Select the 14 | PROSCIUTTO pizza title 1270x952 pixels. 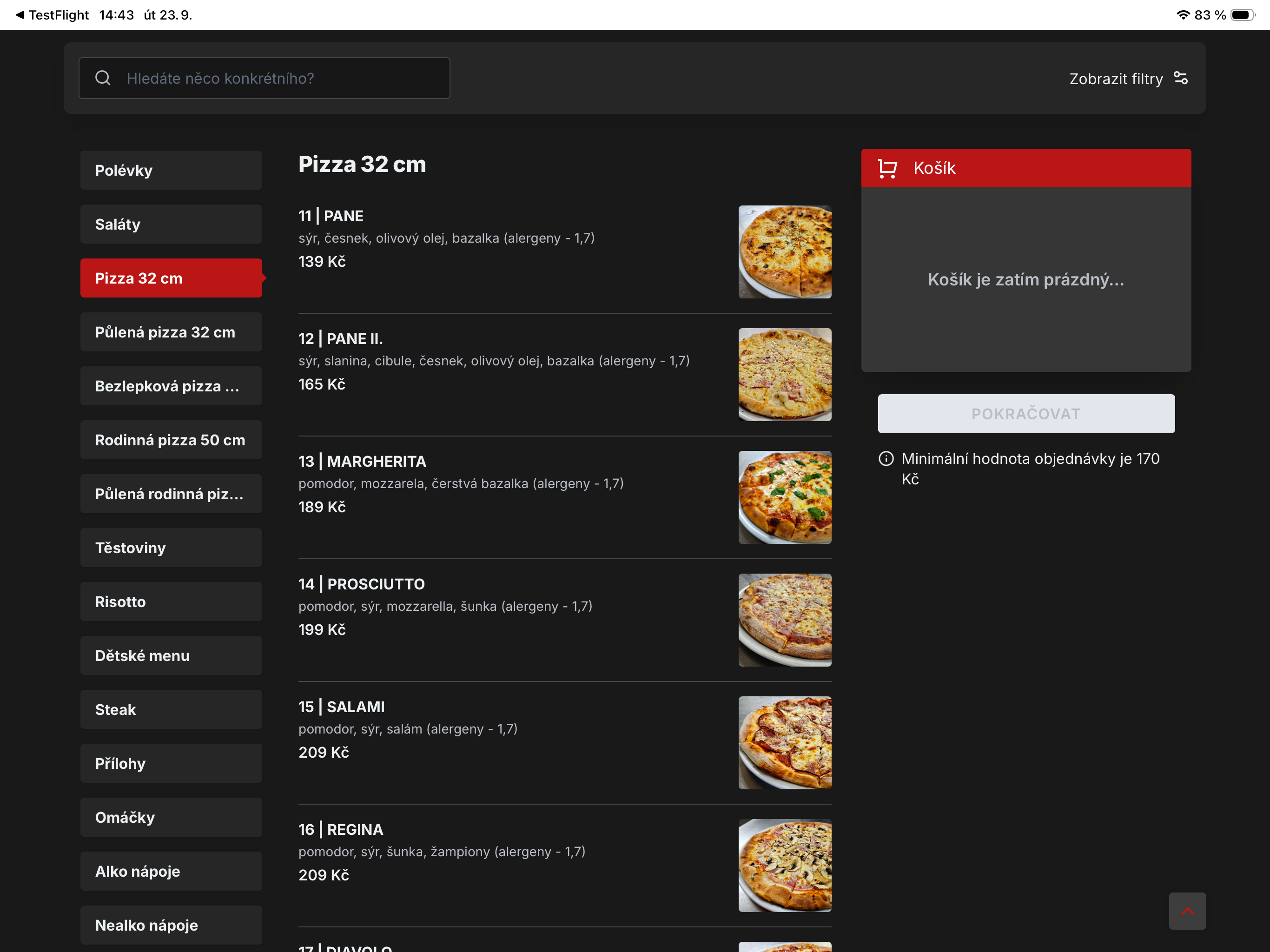point(361,584)
